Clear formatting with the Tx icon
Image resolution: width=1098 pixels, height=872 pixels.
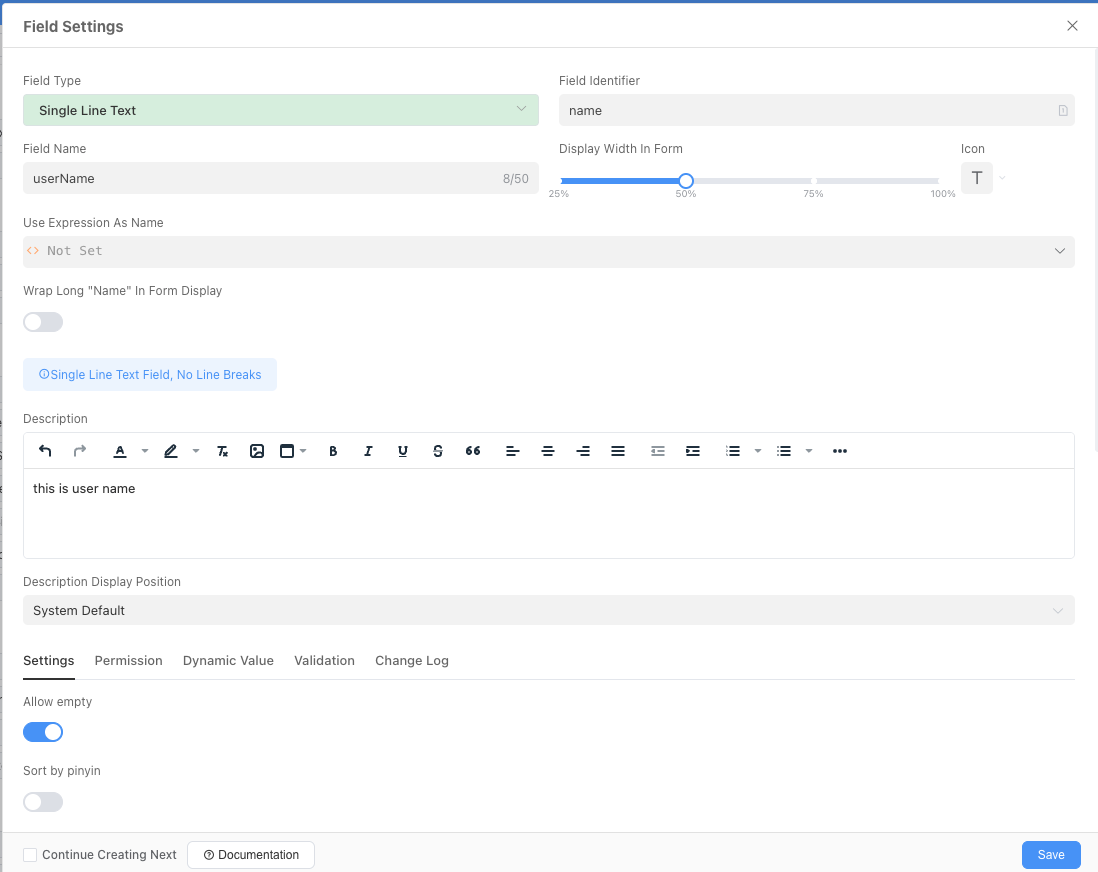(x=223, y=451)
